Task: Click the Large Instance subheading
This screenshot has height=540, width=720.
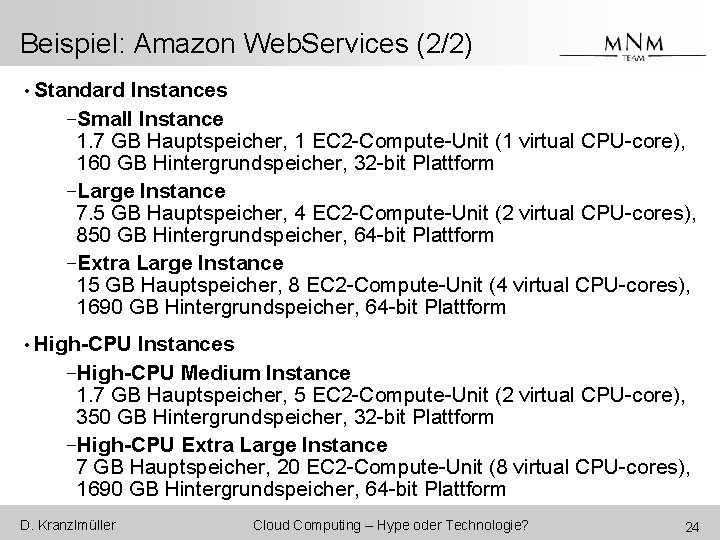Action: (x=152, y=190)
